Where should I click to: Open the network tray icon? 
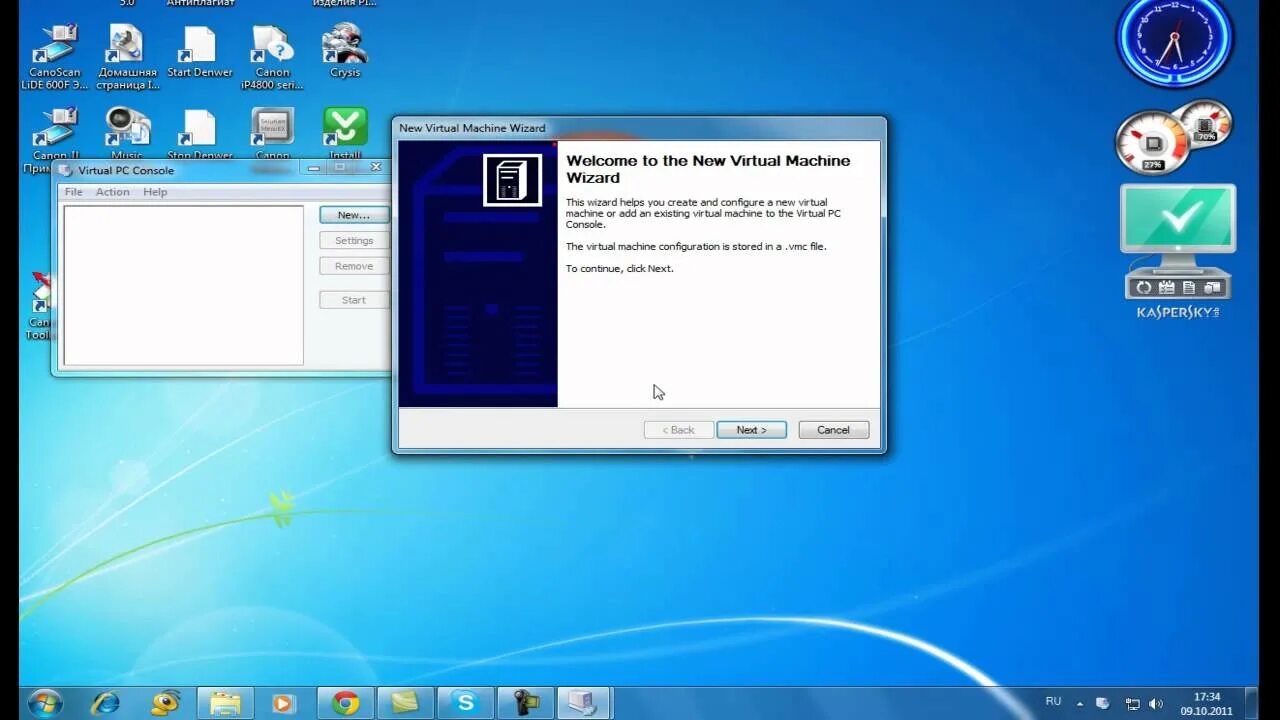[x=1132, y=704]
